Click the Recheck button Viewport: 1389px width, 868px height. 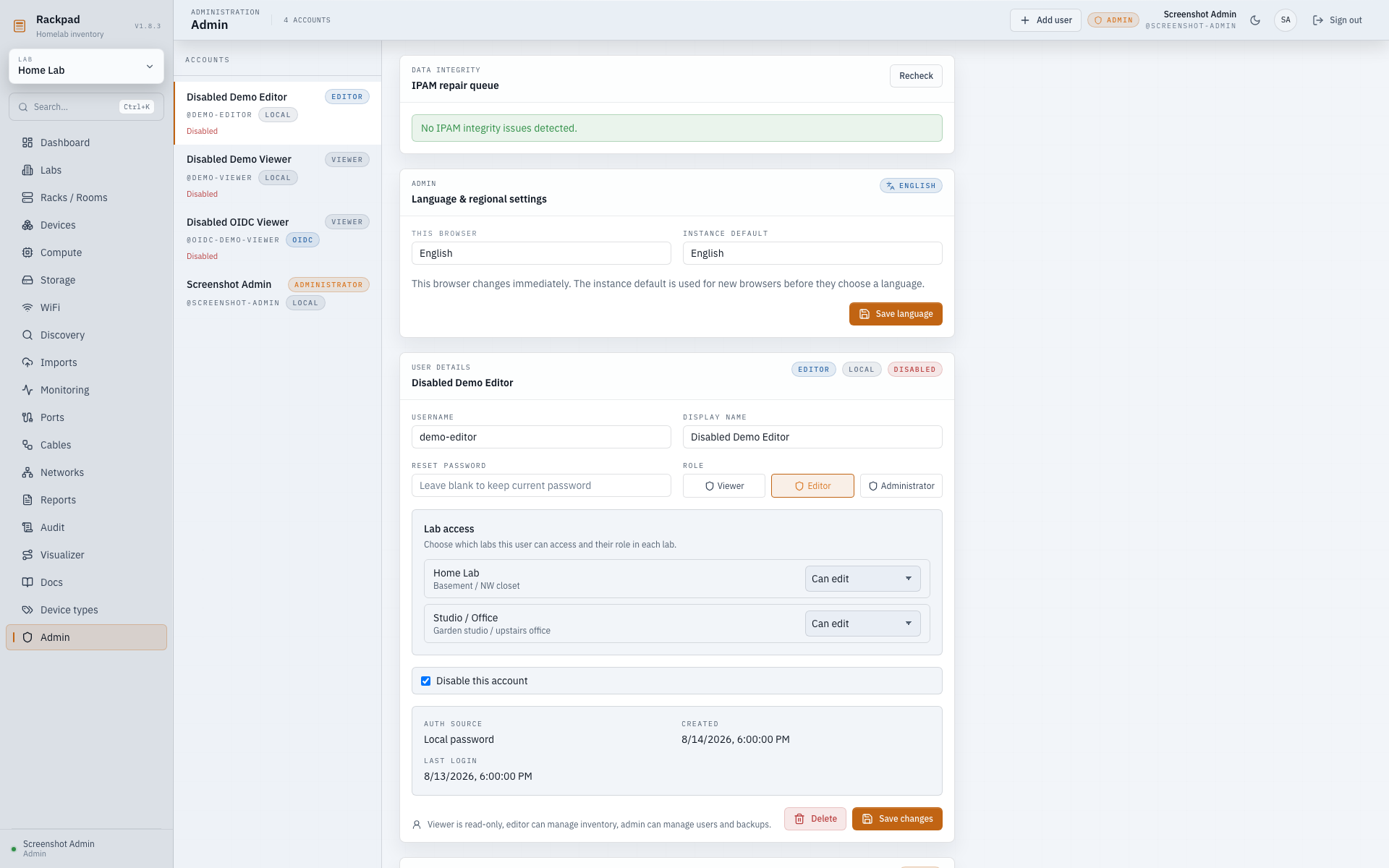916,76
